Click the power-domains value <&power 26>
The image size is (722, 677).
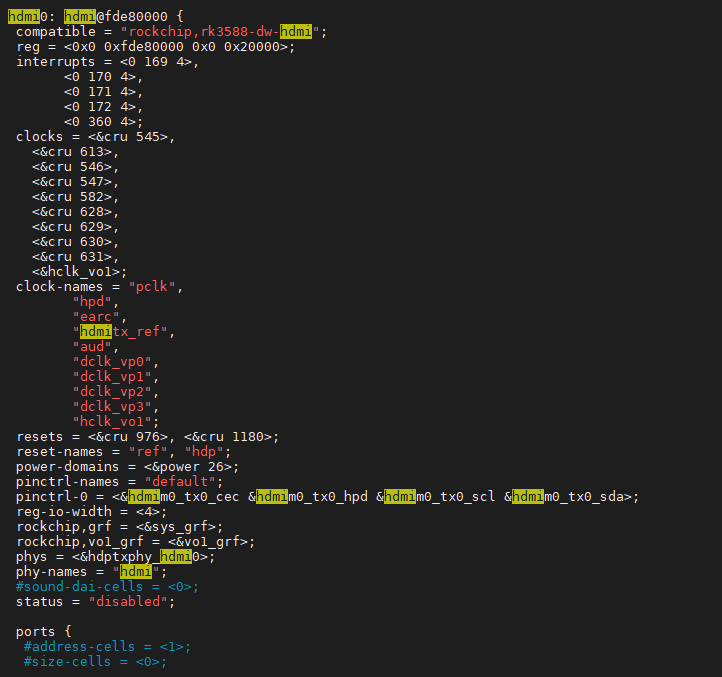point(188,467)
